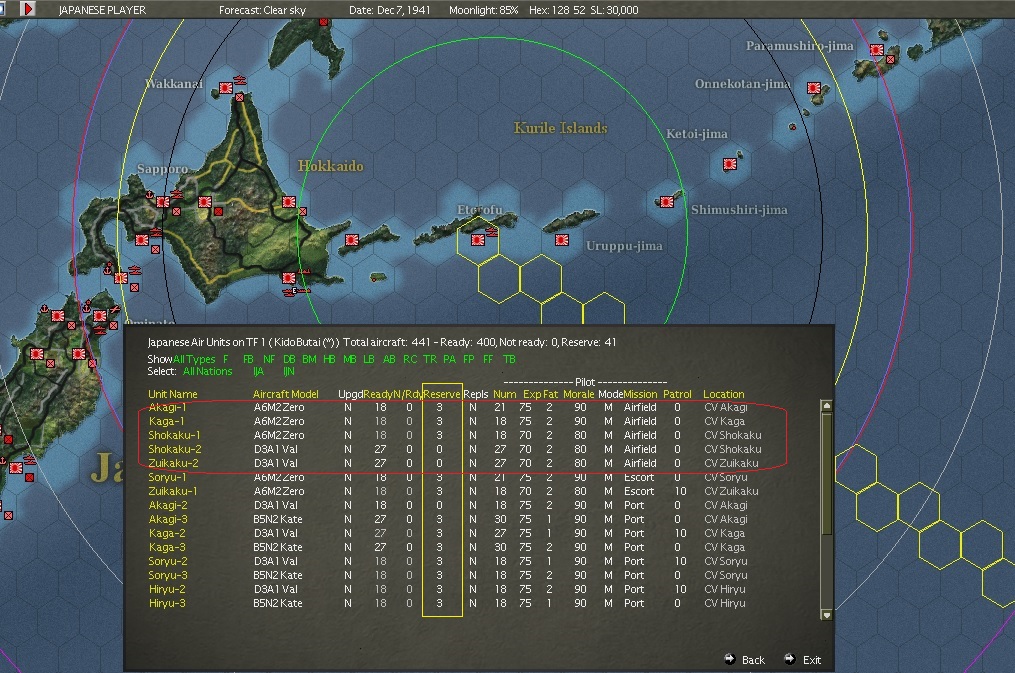Open the Akagi-1 air unit
The height and width of the screenshot is (673, 1015).
[167, 408]
